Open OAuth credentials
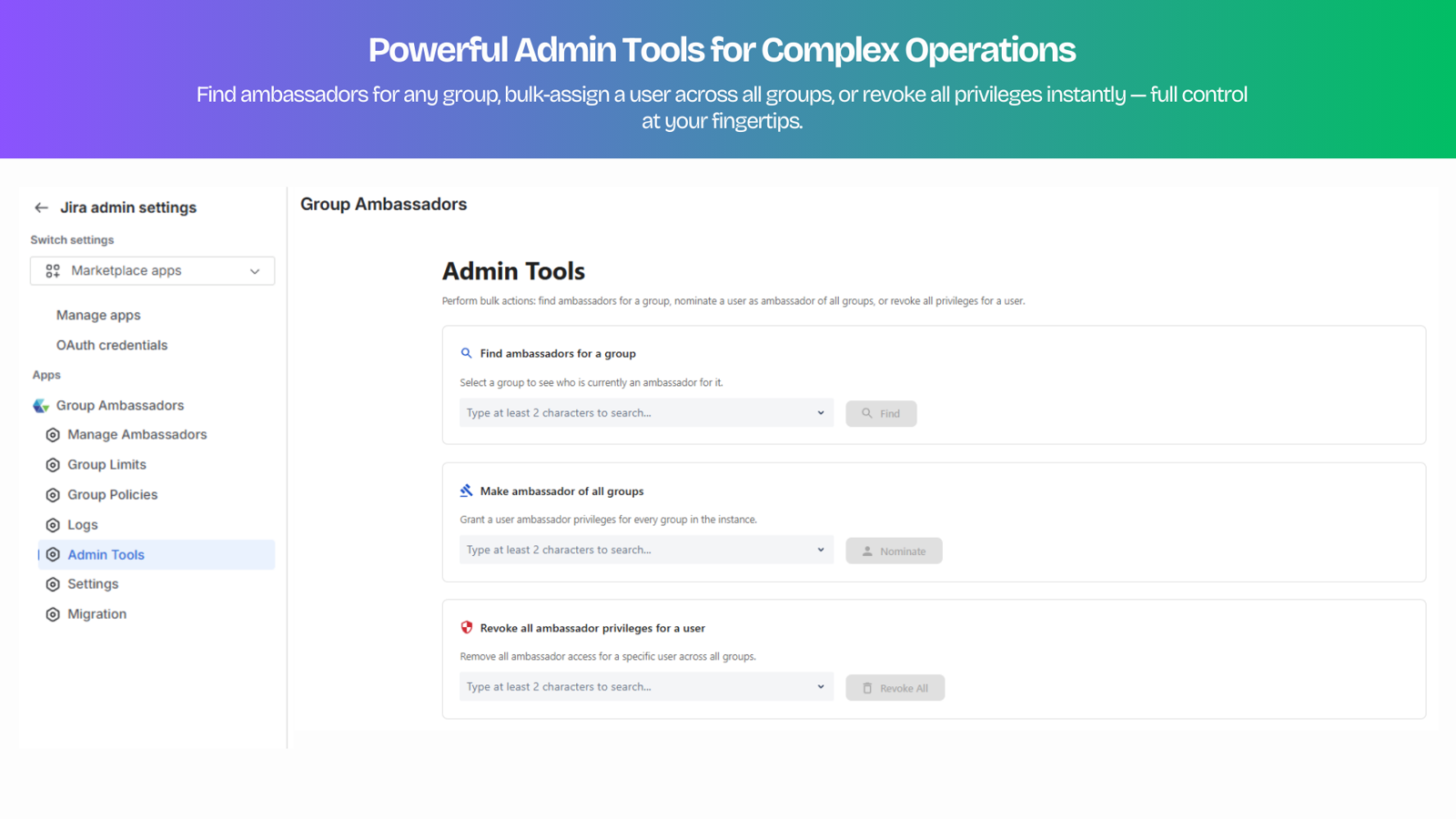1456x819 pixels. [111, 345]
